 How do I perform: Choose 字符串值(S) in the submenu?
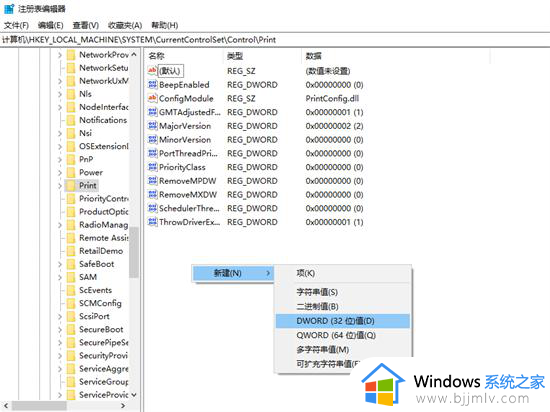(343, 292)
